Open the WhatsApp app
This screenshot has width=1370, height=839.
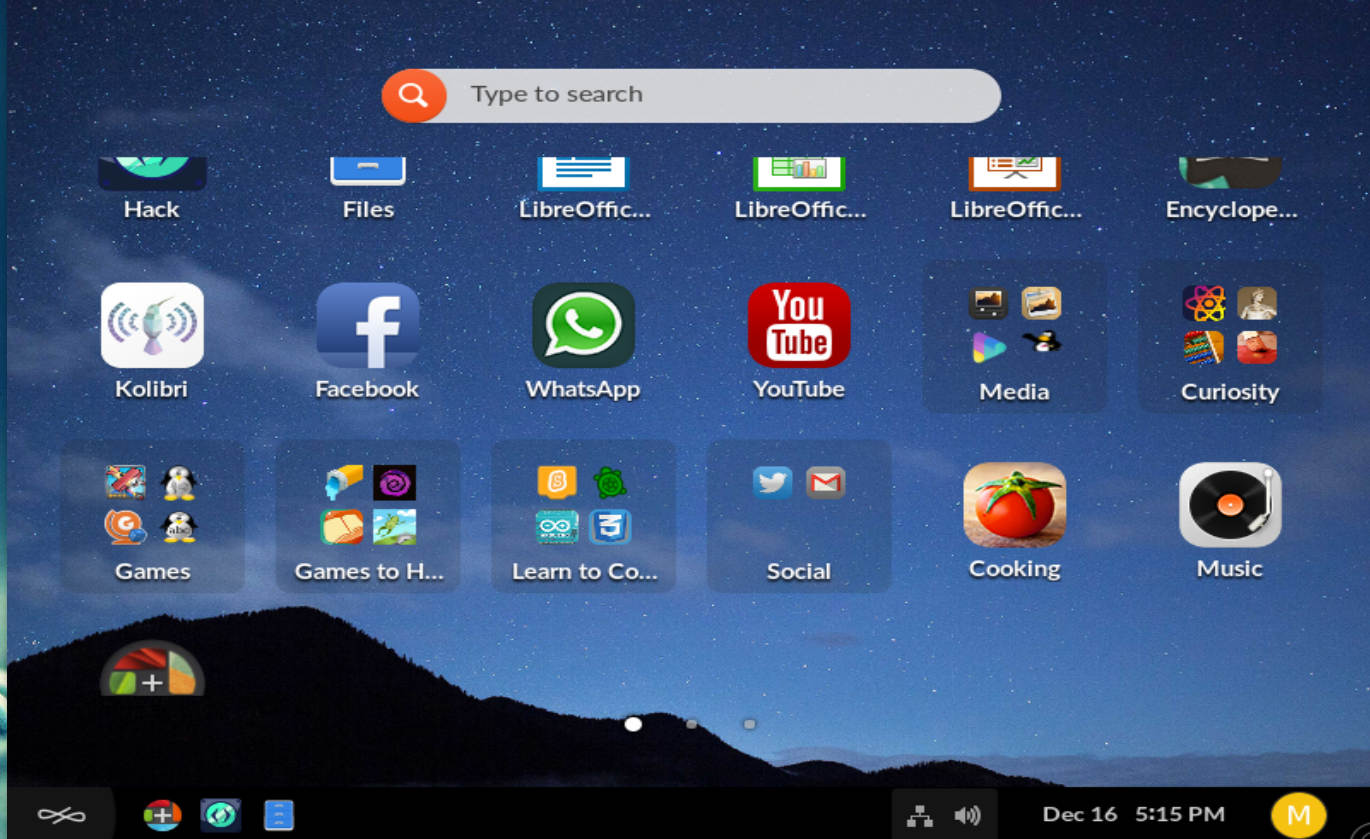(x=583, y=325)
